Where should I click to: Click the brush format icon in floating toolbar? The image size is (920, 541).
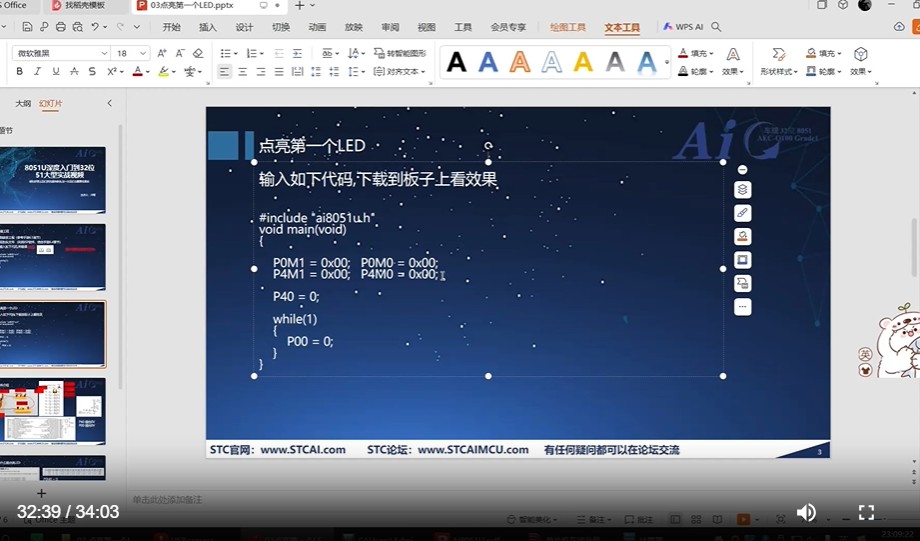pos(742,213)
